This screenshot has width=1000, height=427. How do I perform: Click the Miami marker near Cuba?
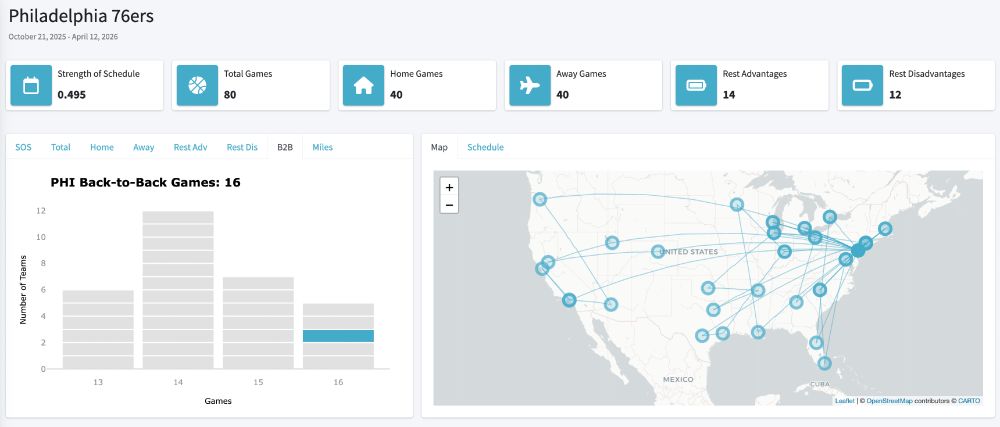coord(824,363)
